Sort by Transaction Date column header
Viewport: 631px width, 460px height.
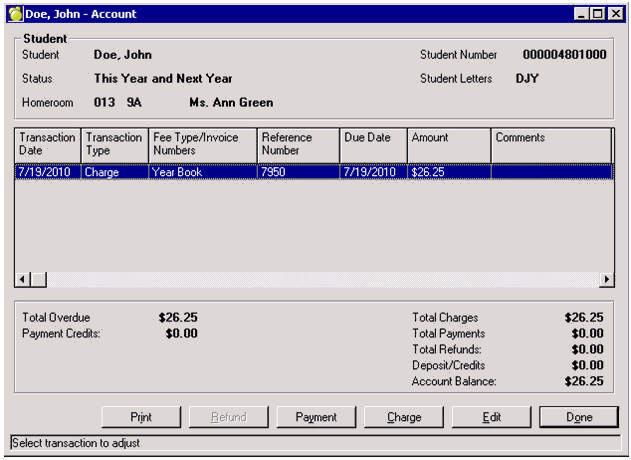(x=47, y=144)
